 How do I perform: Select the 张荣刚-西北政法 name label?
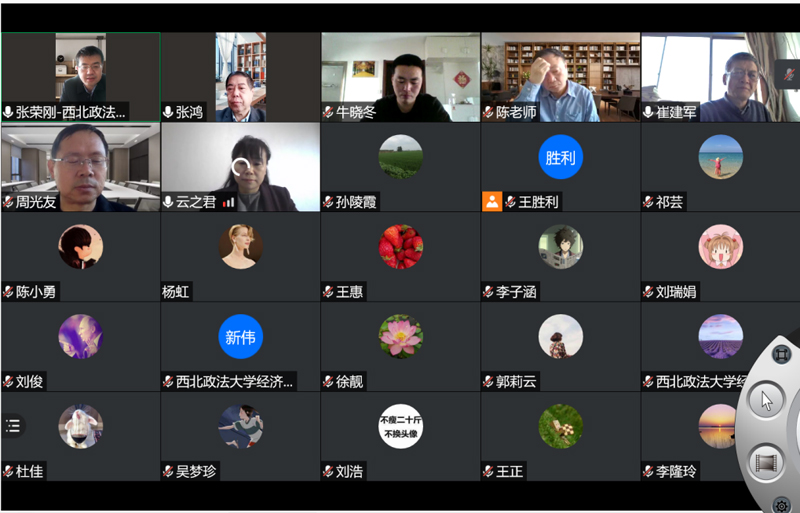tap(70, 112)
